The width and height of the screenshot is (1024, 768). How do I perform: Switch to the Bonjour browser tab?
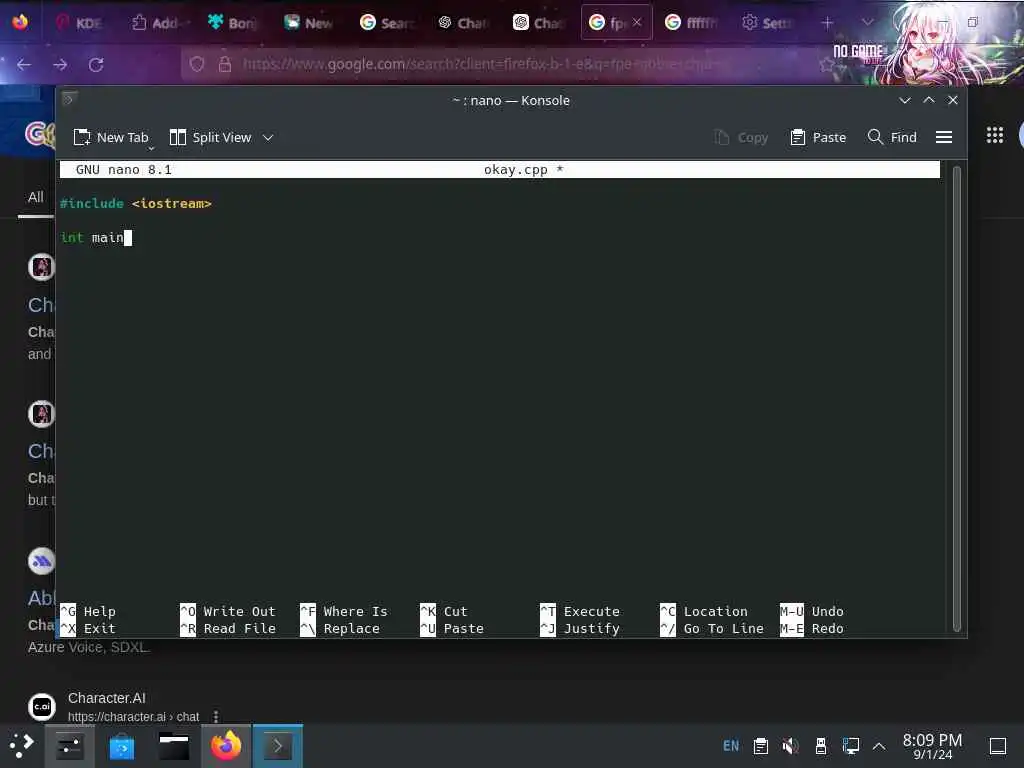(232, 23)
